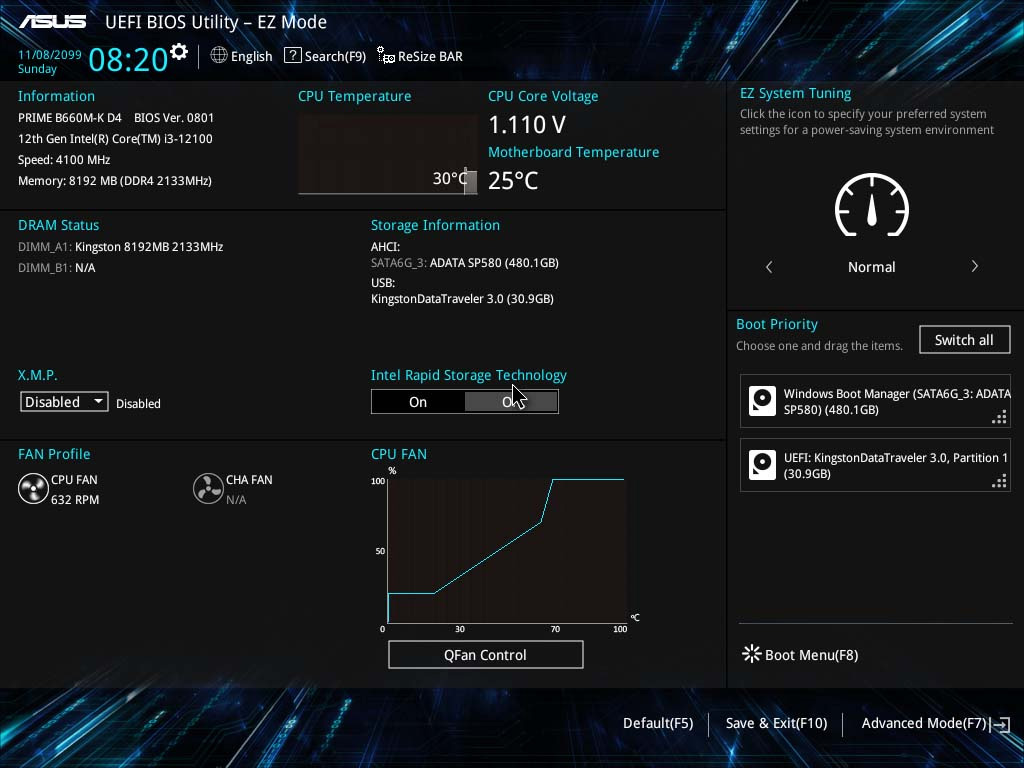Open QFan Control
1024x768 pixels.
485,654
